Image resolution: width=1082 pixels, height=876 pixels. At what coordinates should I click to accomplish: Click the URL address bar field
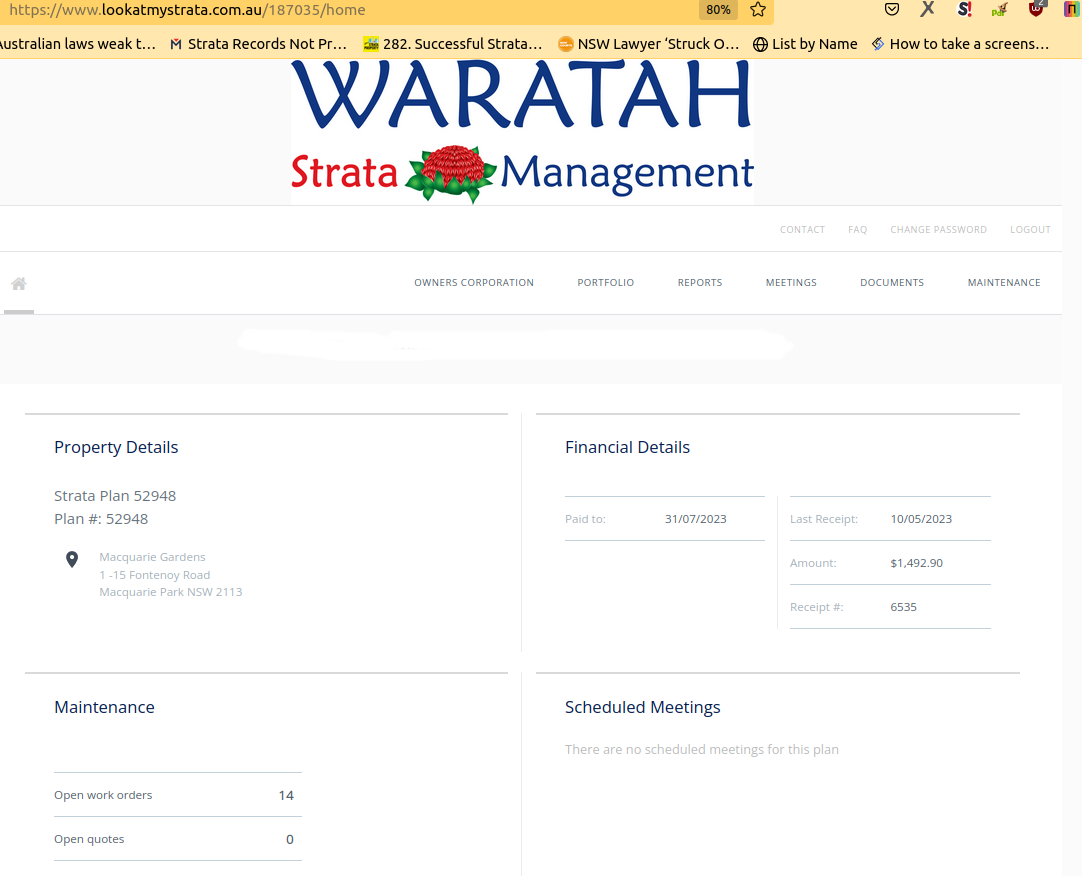345,10
